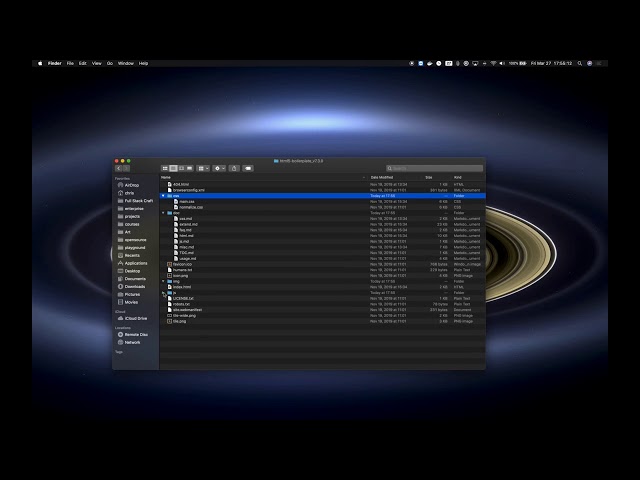Screen dimensions: 640x480
Task: Open the group-by dropdown in toolbar
Action: coord(203,168)
